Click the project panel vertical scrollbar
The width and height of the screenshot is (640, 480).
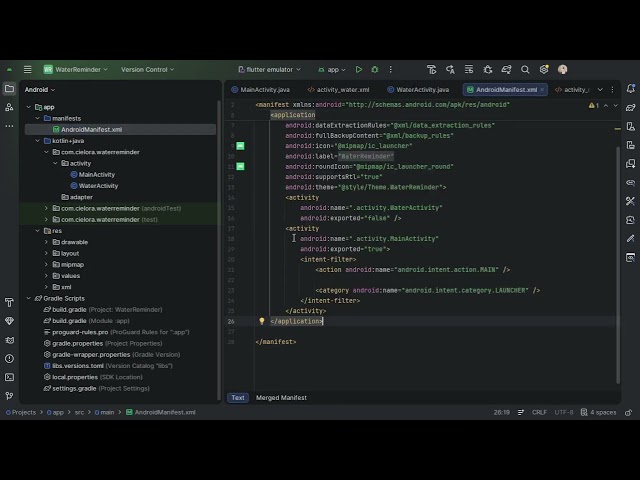[x=219, y=251]
